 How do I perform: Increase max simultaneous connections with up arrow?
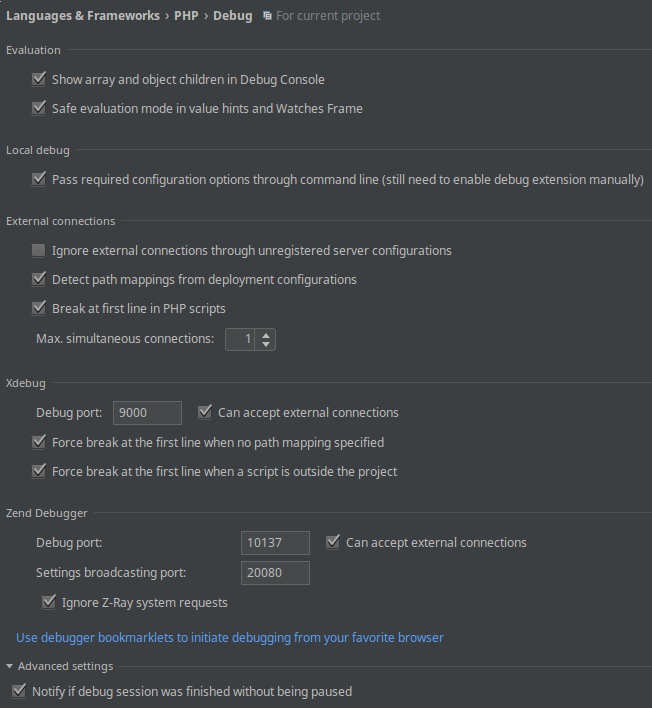[265, 334]
